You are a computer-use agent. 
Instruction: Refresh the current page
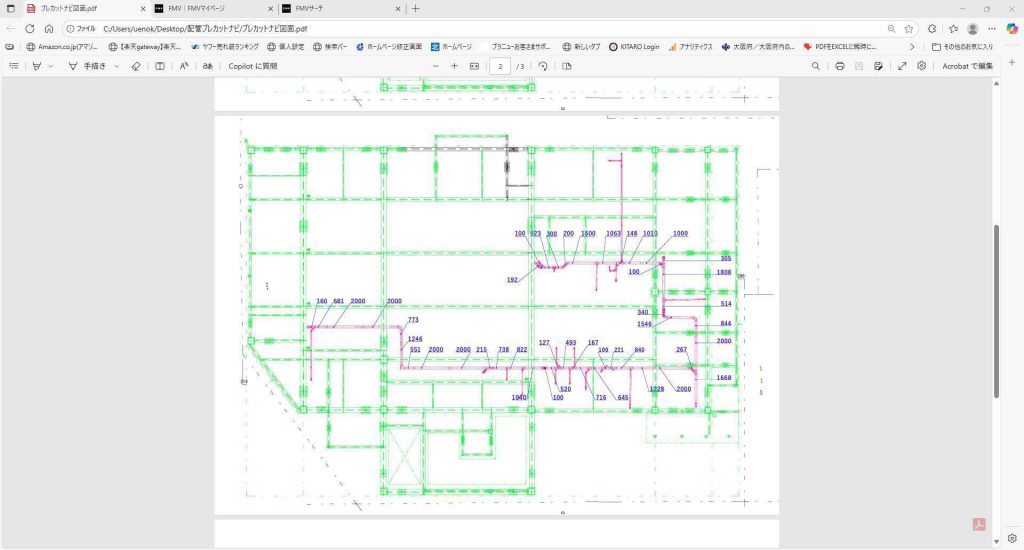[x=29, y=29]
